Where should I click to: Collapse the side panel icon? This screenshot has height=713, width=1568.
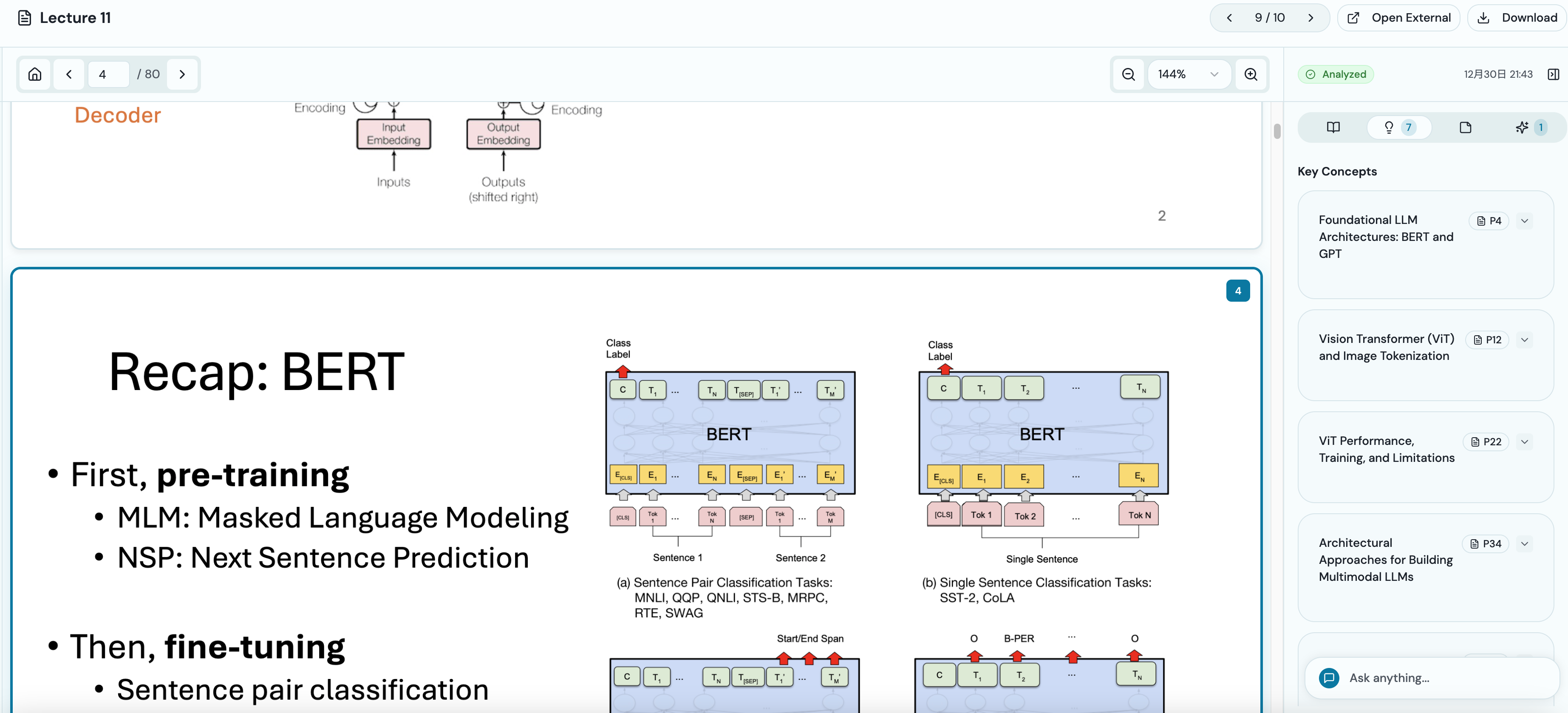click(x=1553, y=74)
